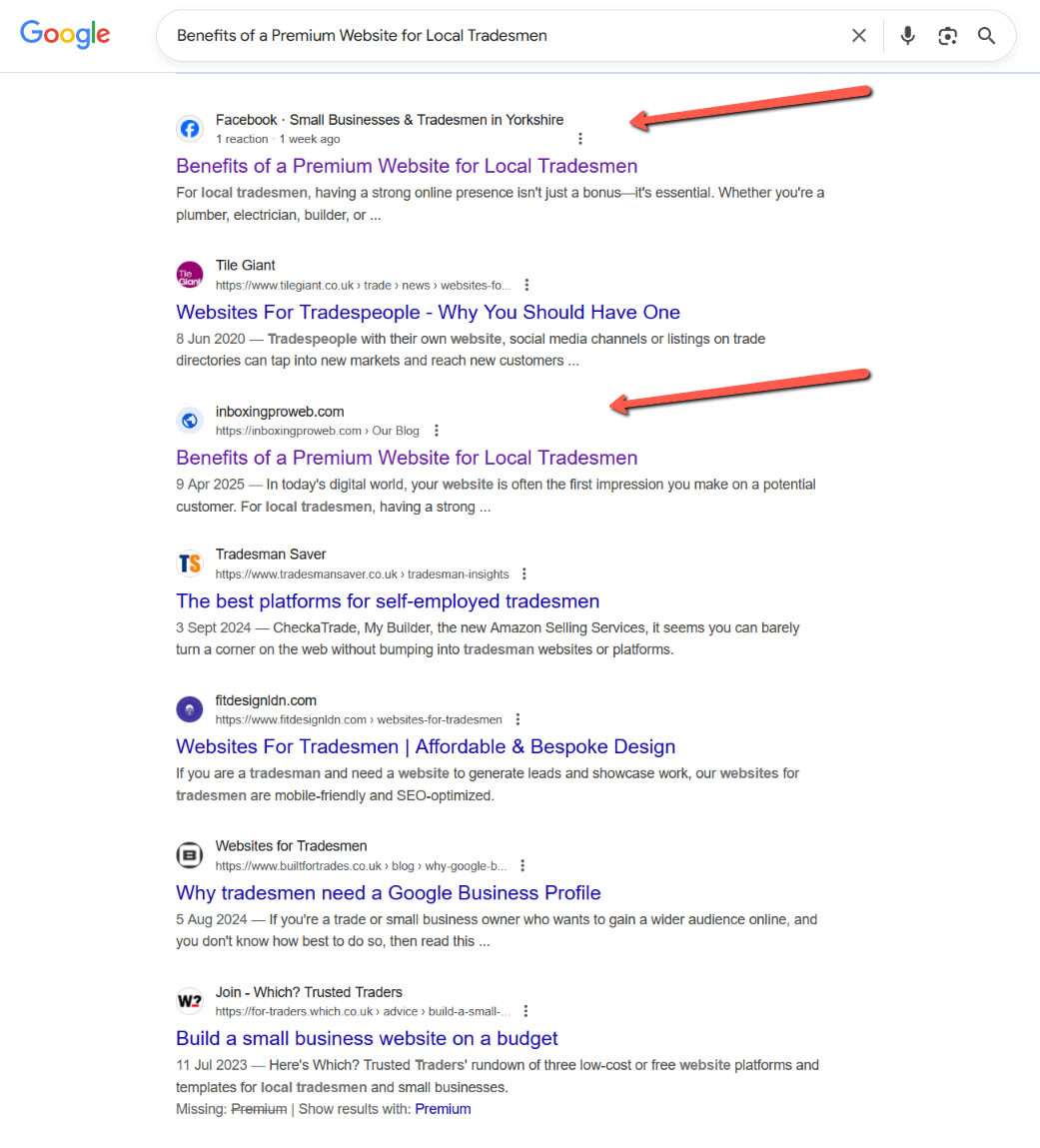Open three-dot menu for fitdesignldn.com result

518,719
